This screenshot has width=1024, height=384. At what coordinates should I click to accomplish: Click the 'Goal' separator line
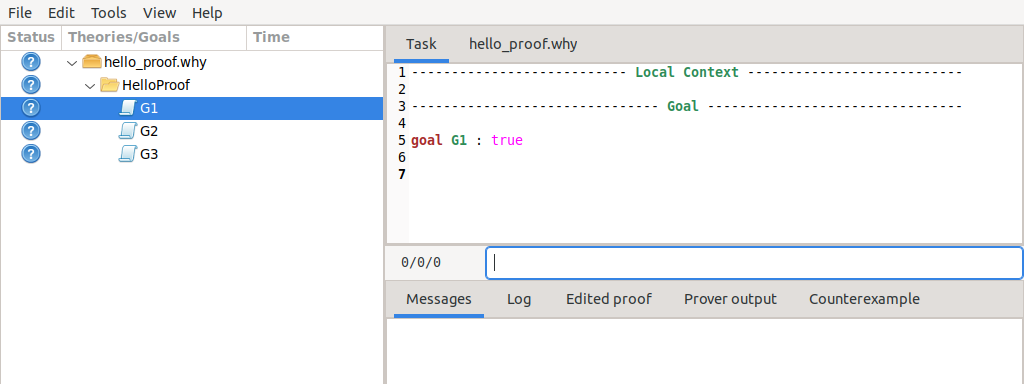[x=687, y=106]
